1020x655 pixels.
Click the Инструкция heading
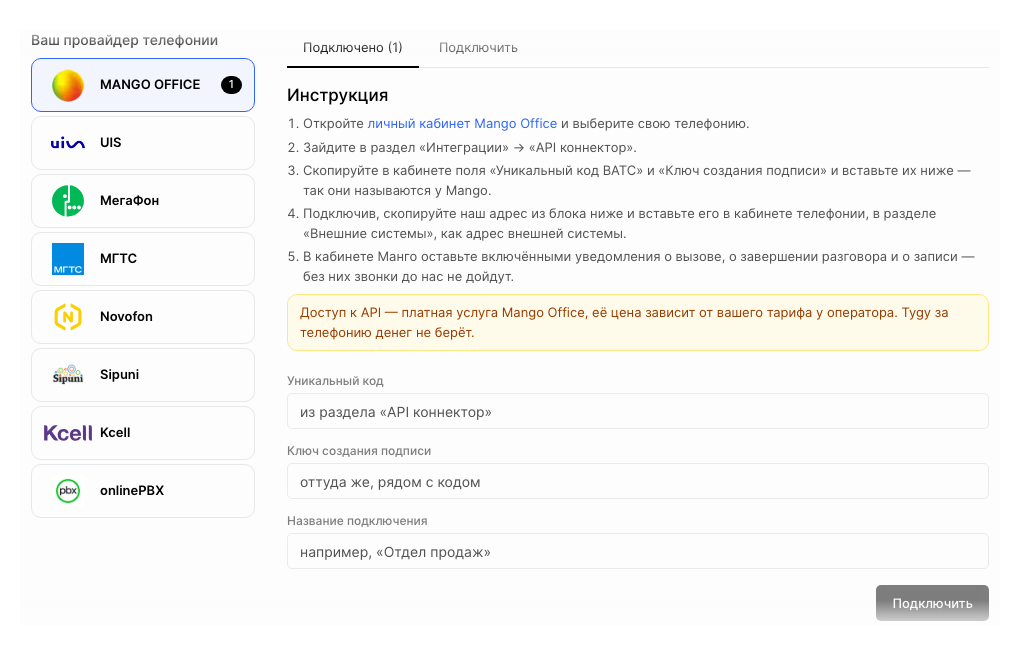[x=338, y=95]
